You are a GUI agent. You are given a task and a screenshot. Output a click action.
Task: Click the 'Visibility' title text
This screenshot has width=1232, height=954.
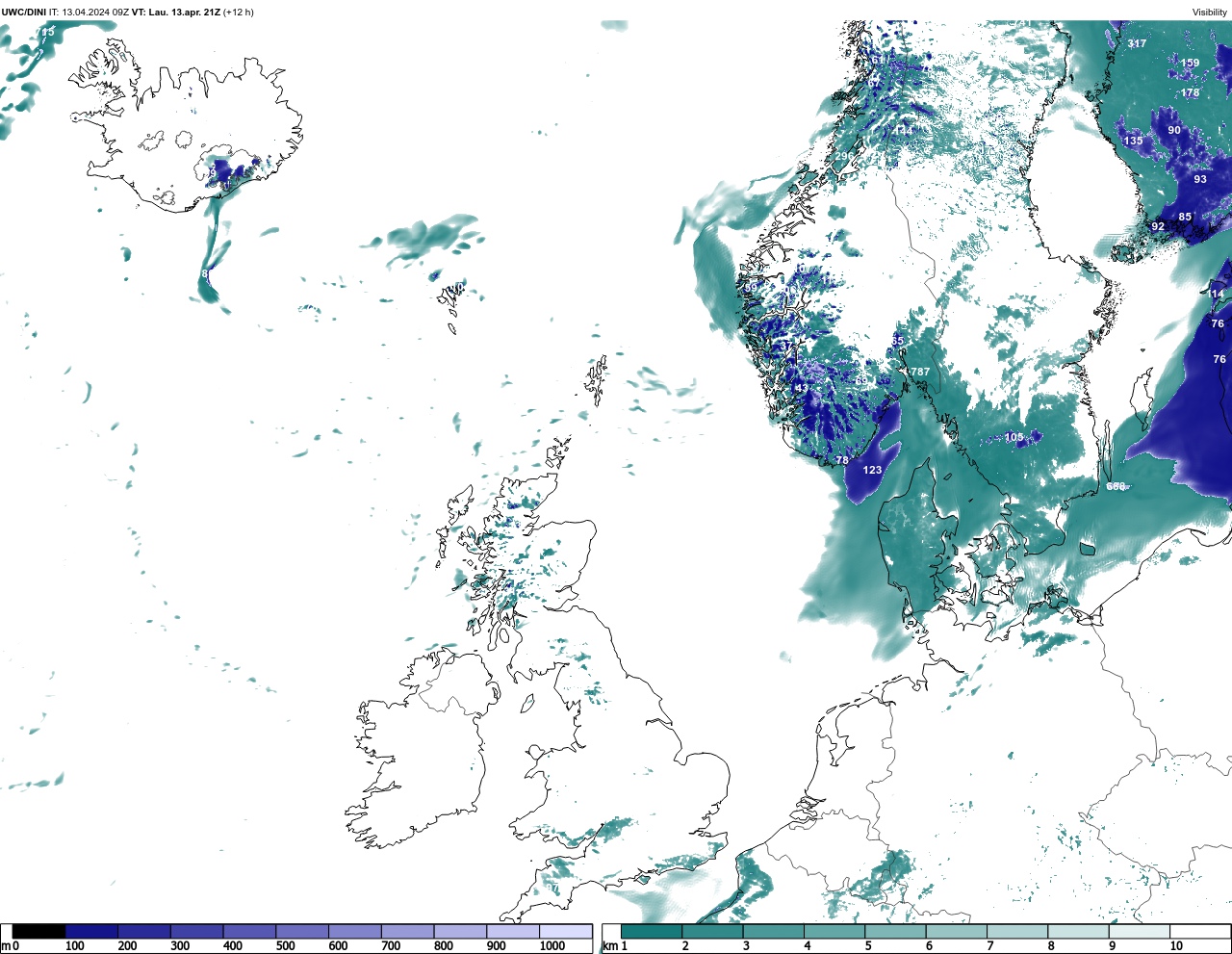pos(1209,12)
